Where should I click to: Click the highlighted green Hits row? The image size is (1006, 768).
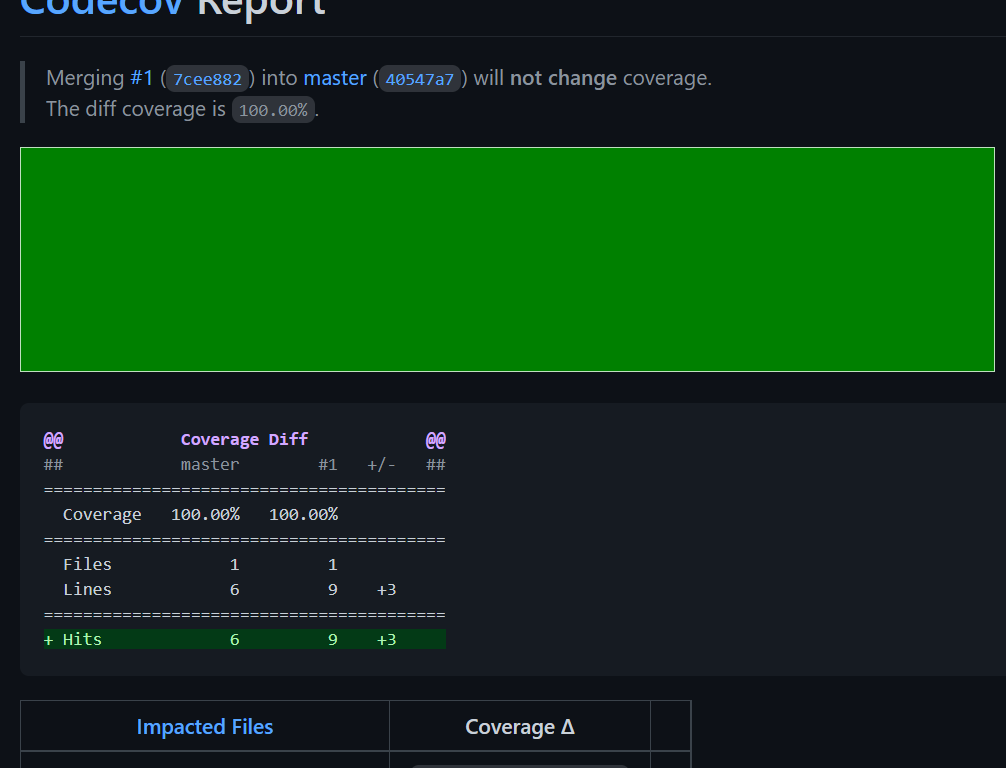pyautogui.click(x=244, y=639)
